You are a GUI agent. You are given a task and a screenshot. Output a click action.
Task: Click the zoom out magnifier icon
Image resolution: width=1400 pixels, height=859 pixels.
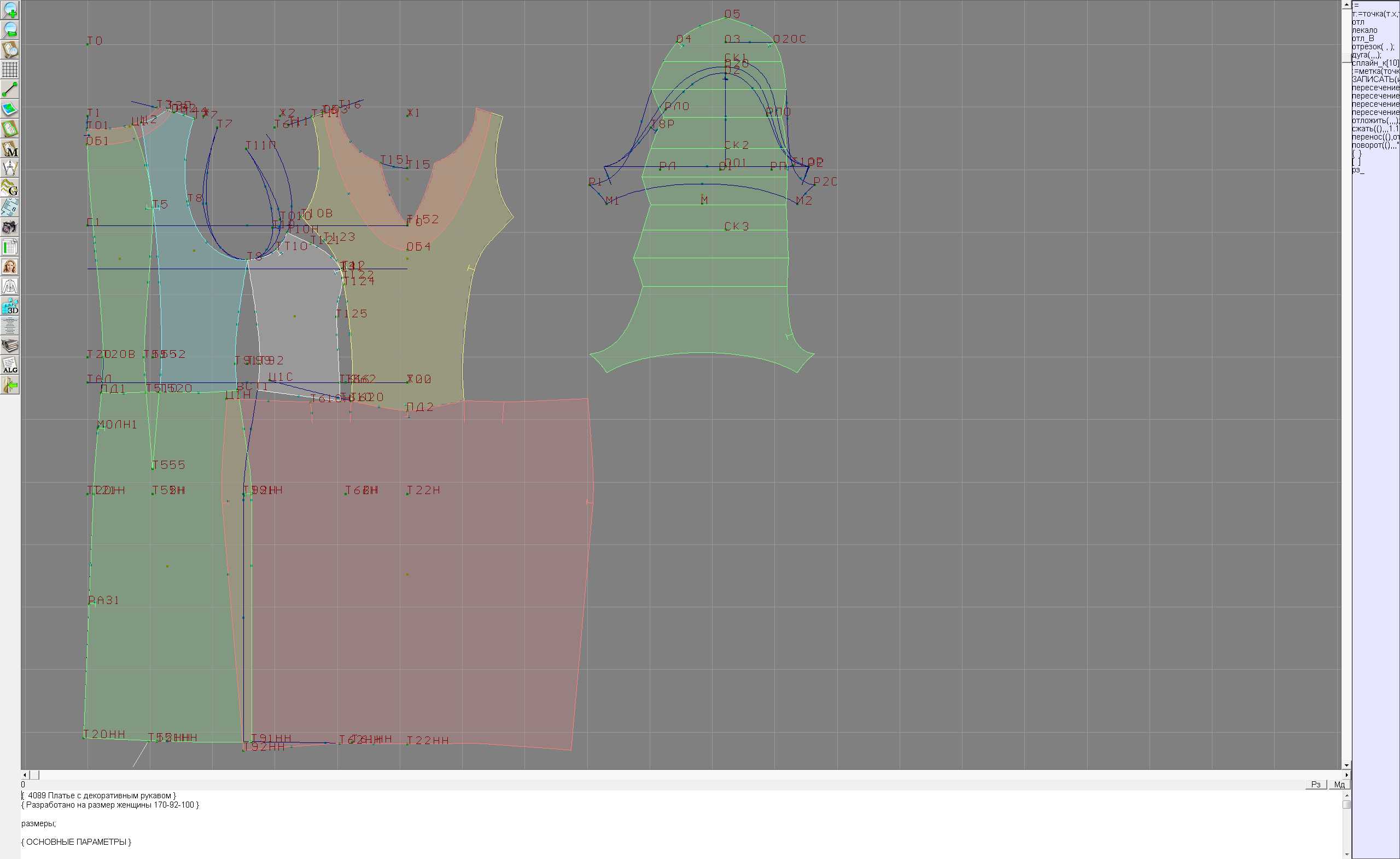[10, 30]
